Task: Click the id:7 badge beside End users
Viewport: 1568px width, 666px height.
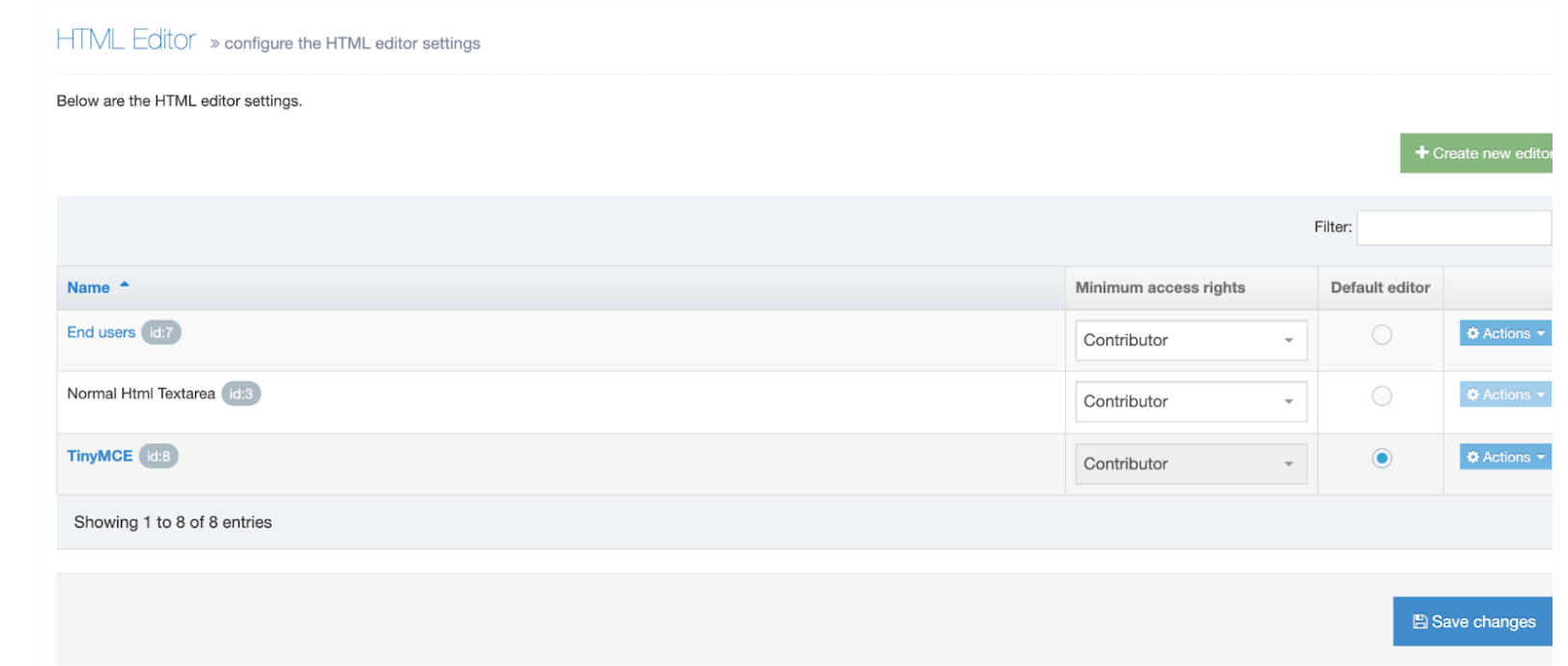Action: [161, 333]
